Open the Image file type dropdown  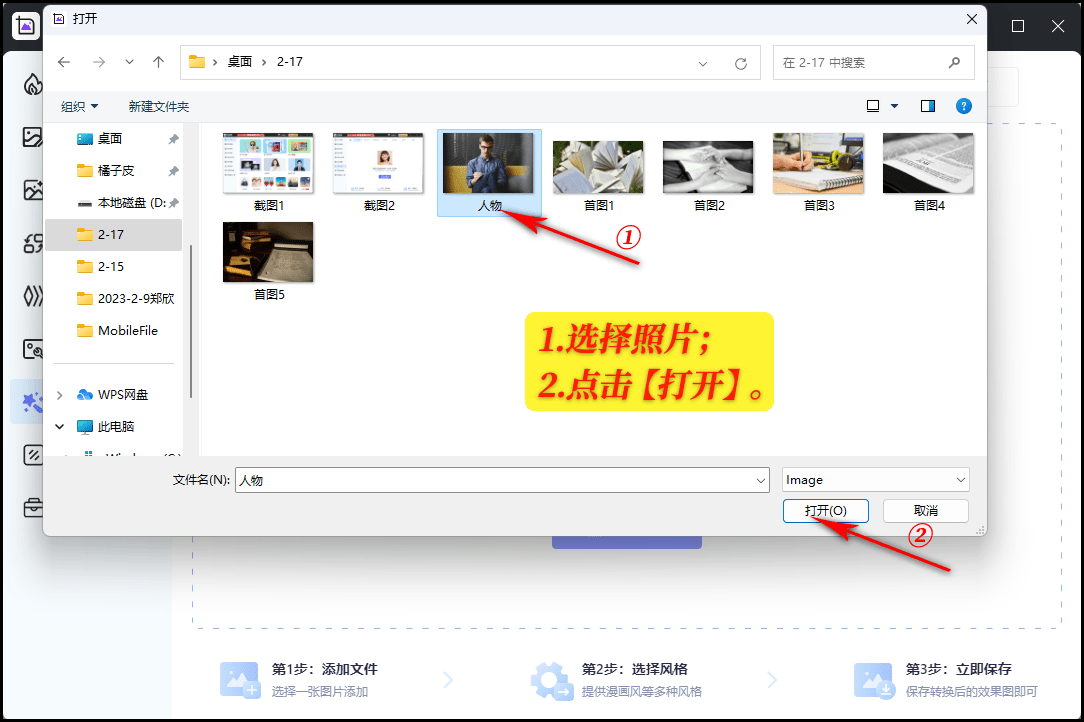(x=876, y=480)
